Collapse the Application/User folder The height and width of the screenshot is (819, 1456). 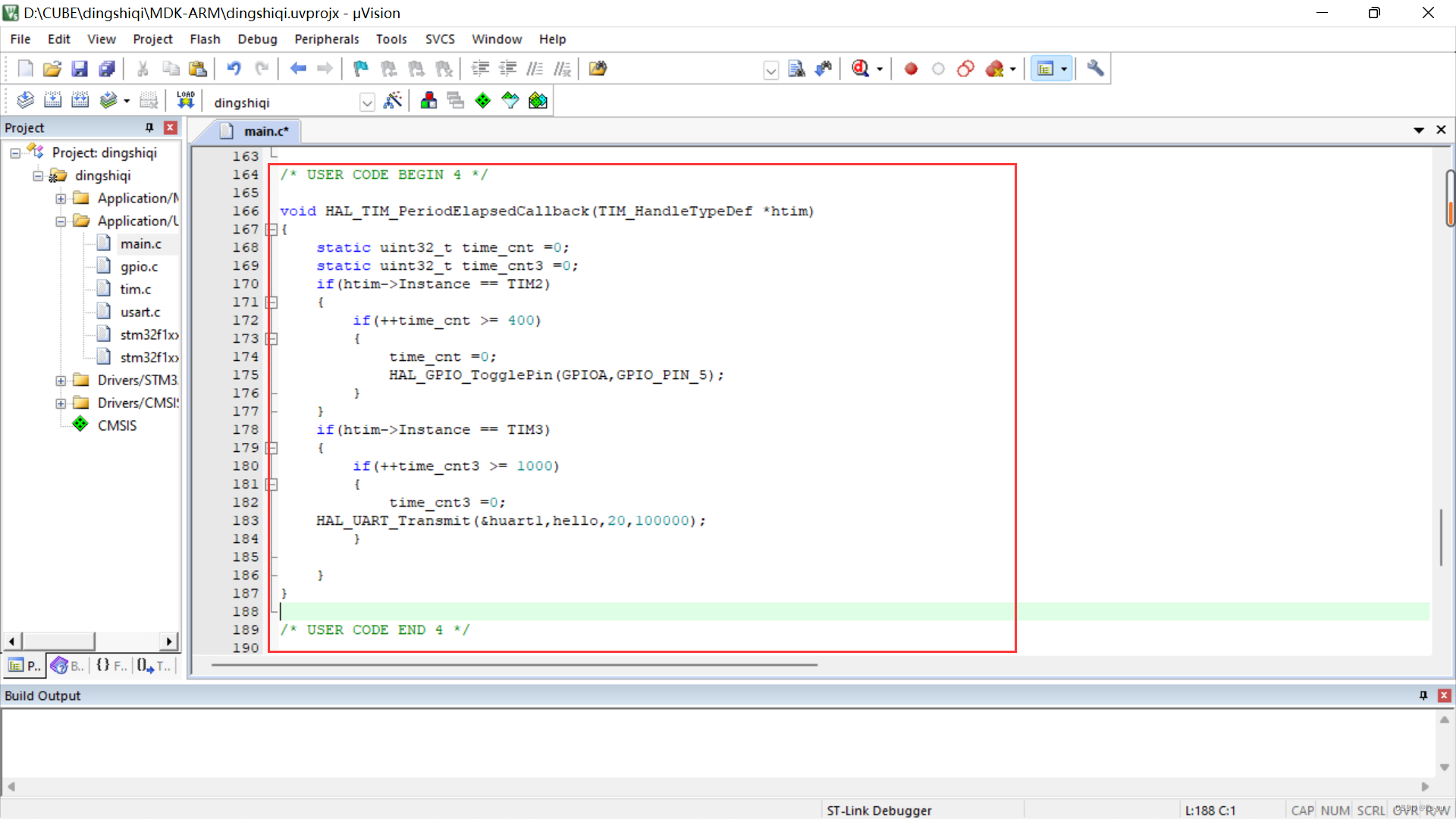point(61,221)
